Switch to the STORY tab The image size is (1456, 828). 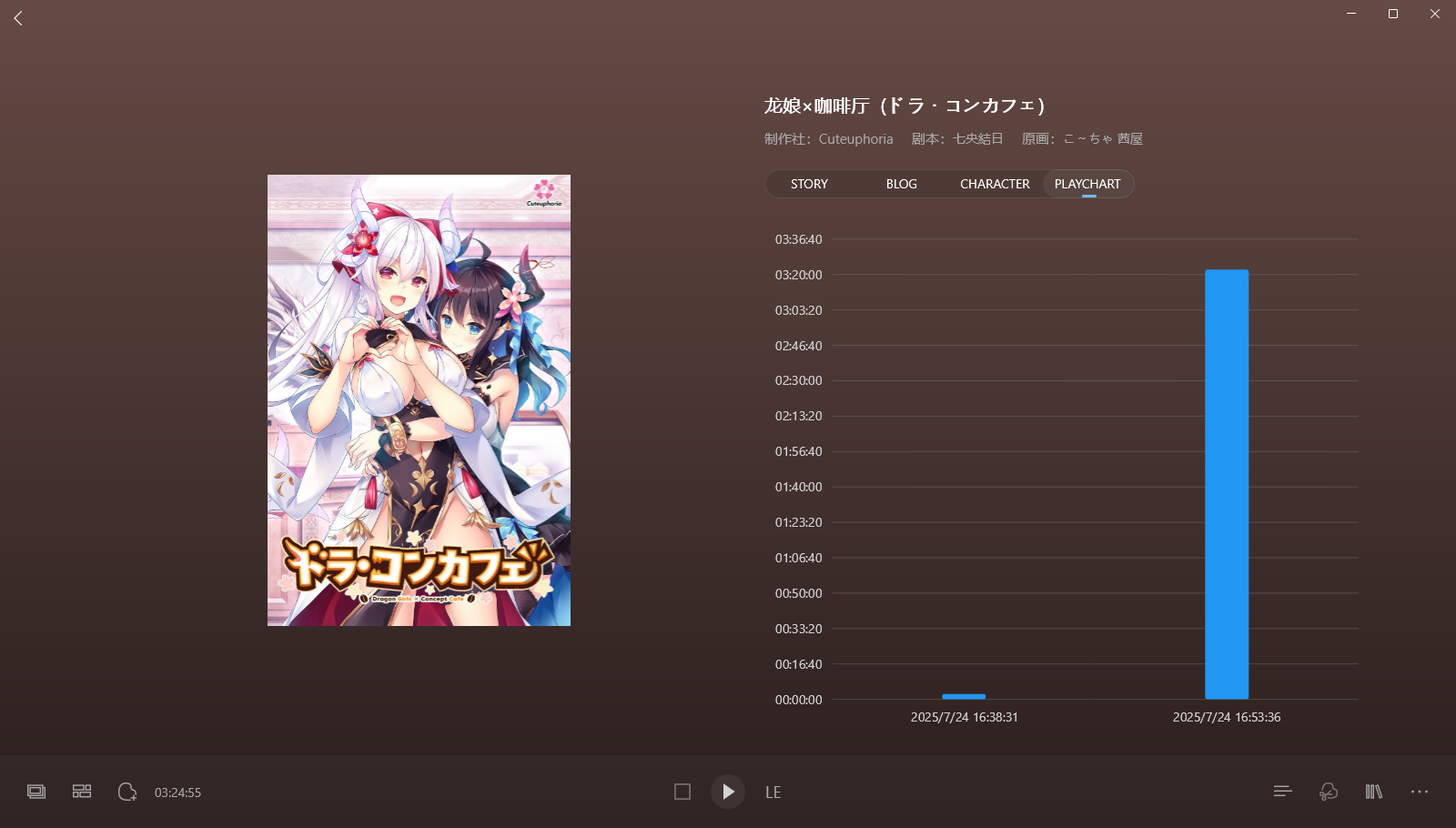click(809, 184)
